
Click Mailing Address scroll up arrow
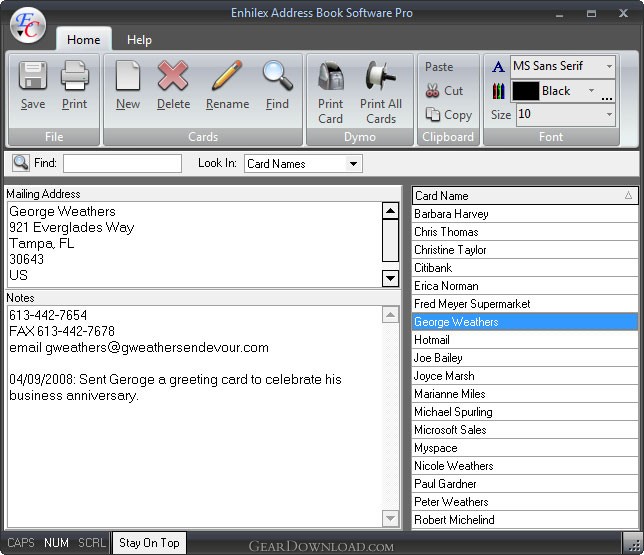390,211
